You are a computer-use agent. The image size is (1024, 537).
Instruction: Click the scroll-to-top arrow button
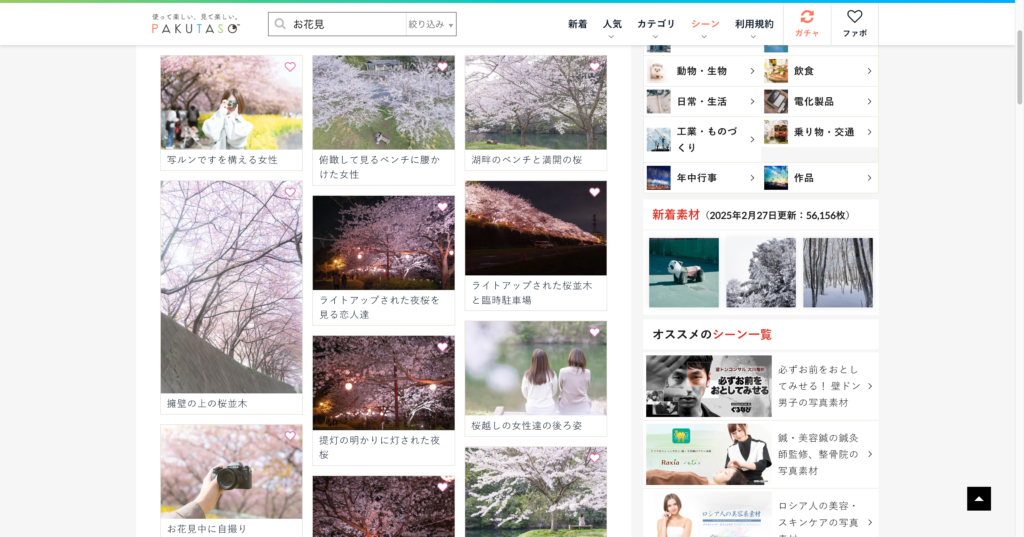click(x=979, y=498)
